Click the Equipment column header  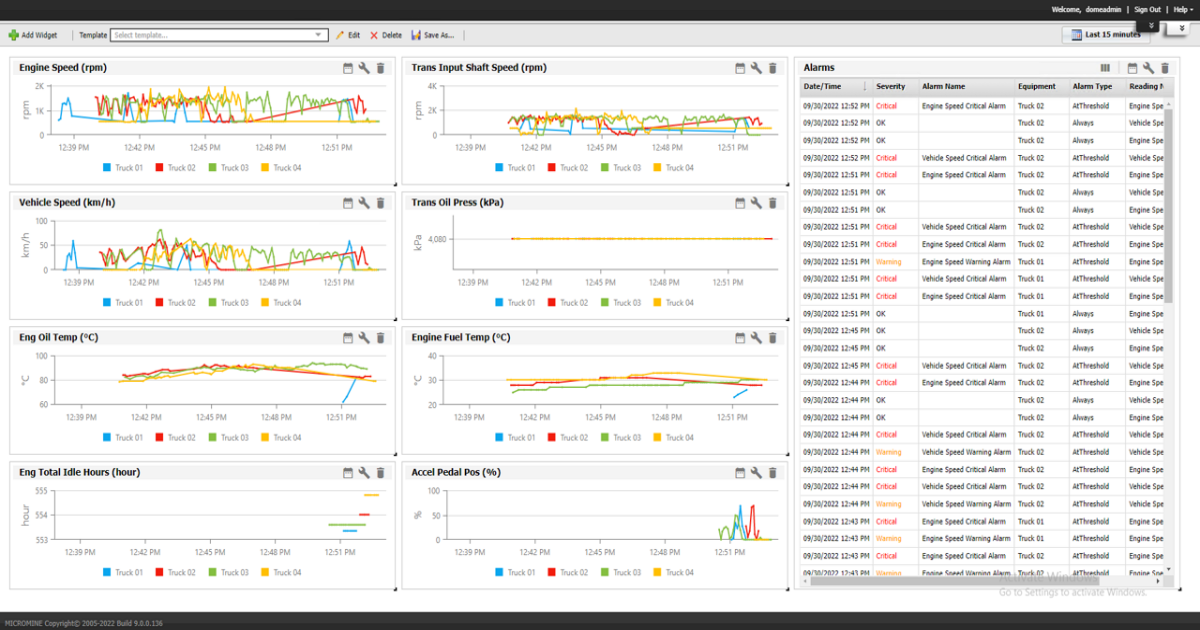pyautogui.click(x=1037, y=87)
